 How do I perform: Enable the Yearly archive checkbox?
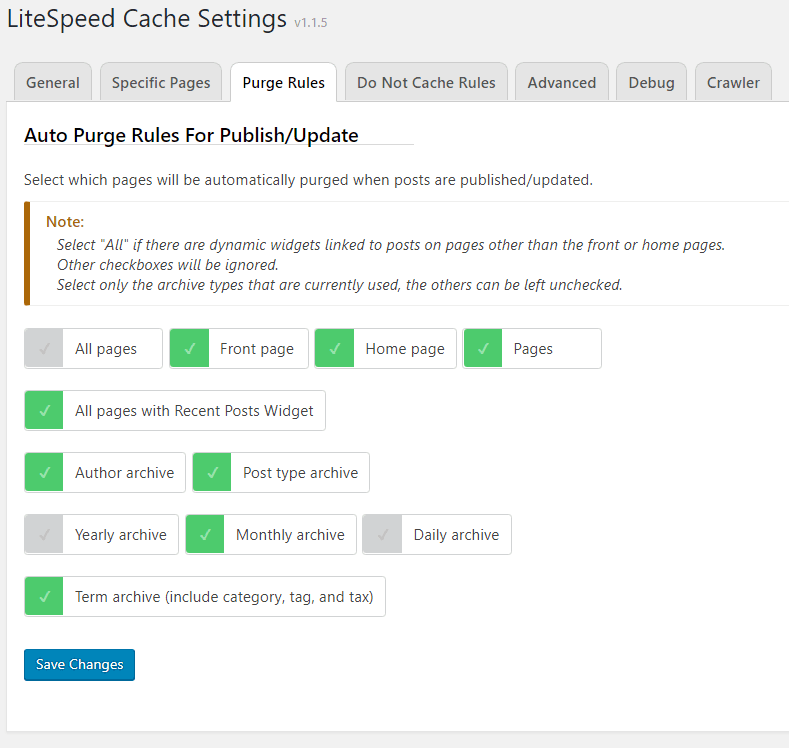[44, 535]
